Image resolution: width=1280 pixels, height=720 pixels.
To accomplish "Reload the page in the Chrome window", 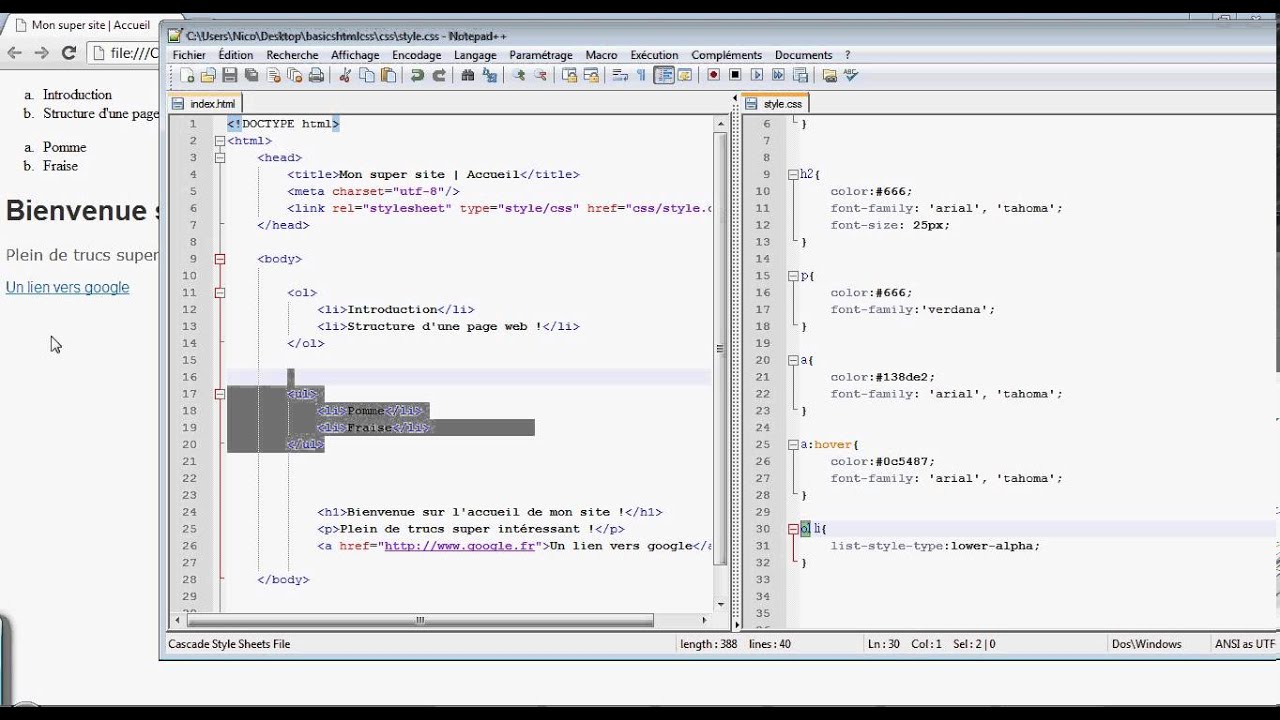I will (68, 53).
